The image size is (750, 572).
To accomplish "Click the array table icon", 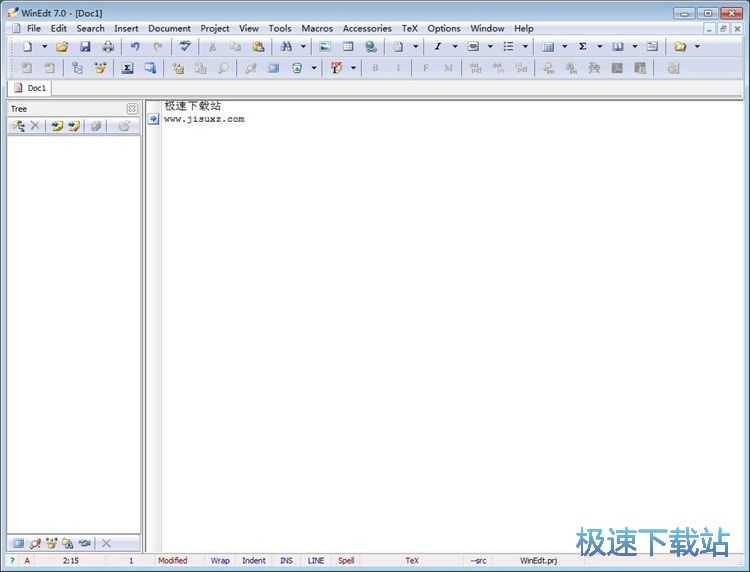I will coord(548,46).
